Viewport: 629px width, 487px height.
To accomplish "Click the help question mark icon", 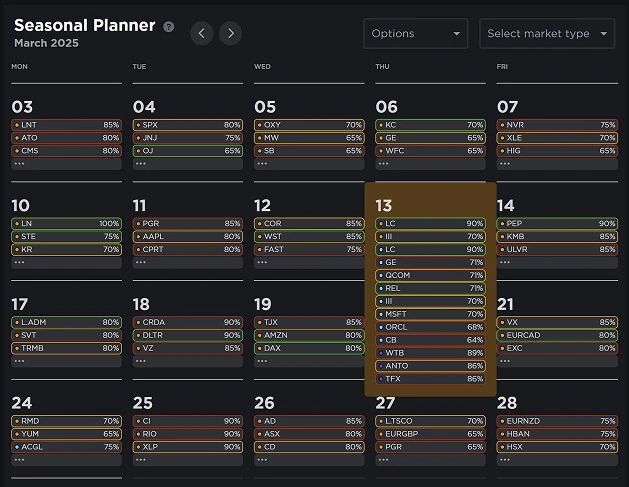I will point(168,27).
